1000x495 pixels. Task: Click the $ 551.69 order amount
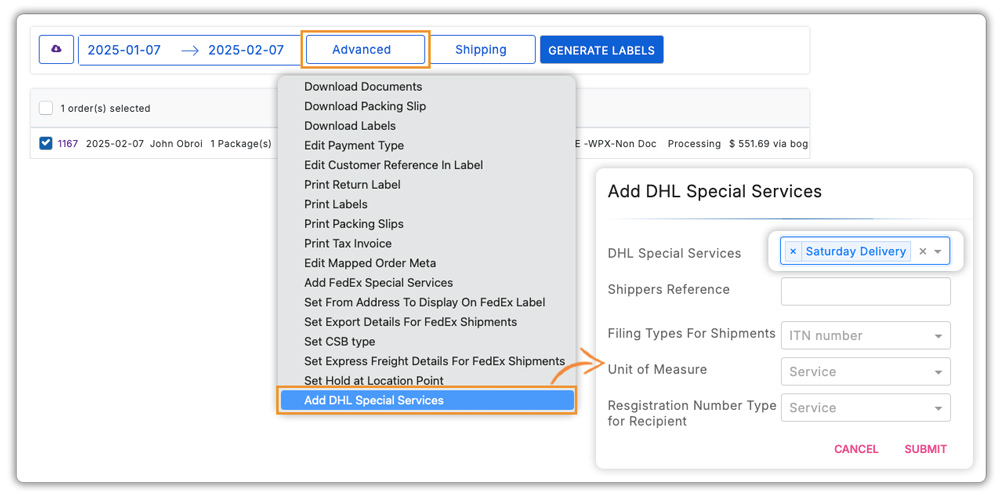click(750, 144)
